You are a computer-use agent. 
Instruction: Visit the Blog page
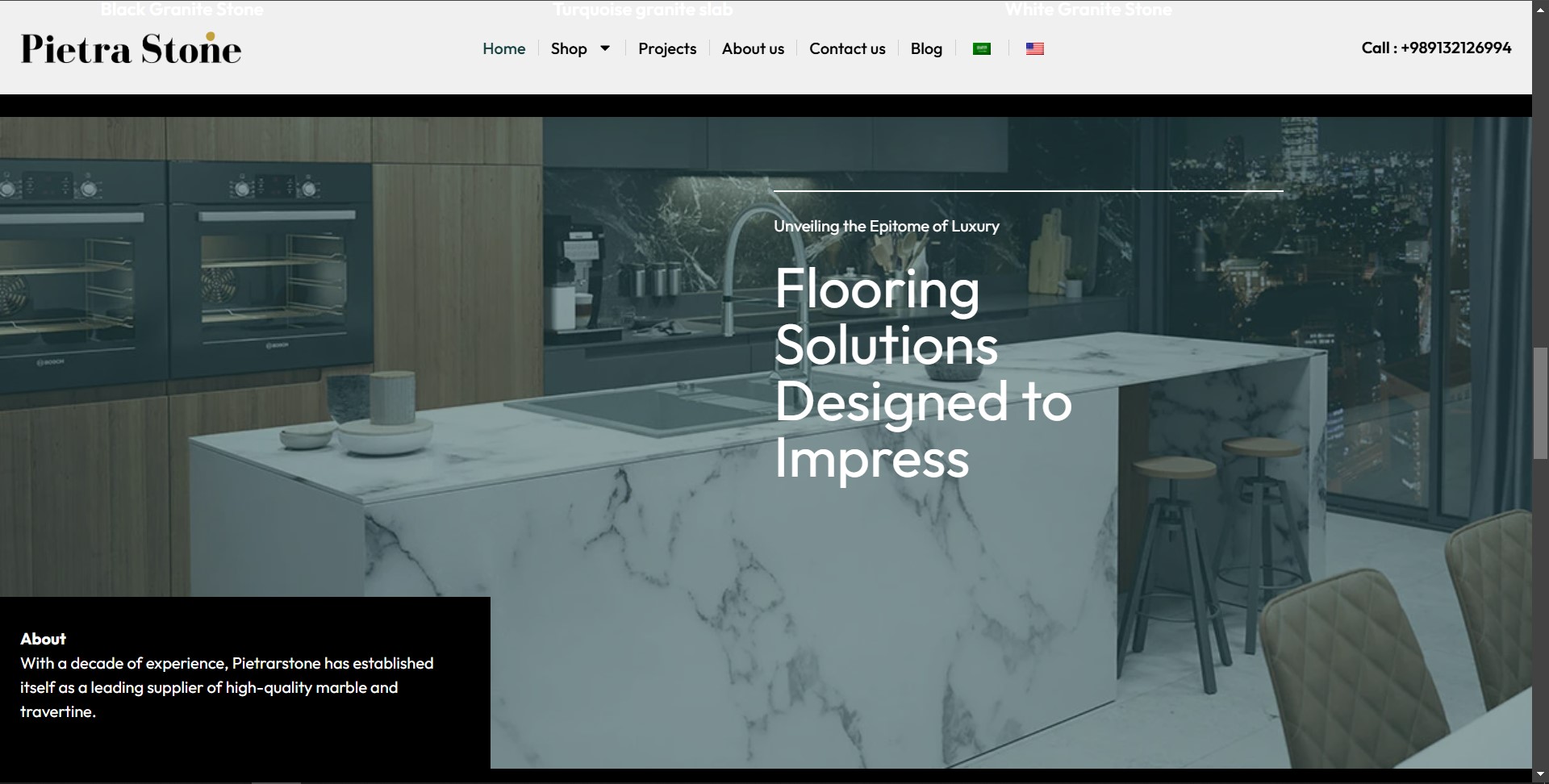tap(925, 48)
